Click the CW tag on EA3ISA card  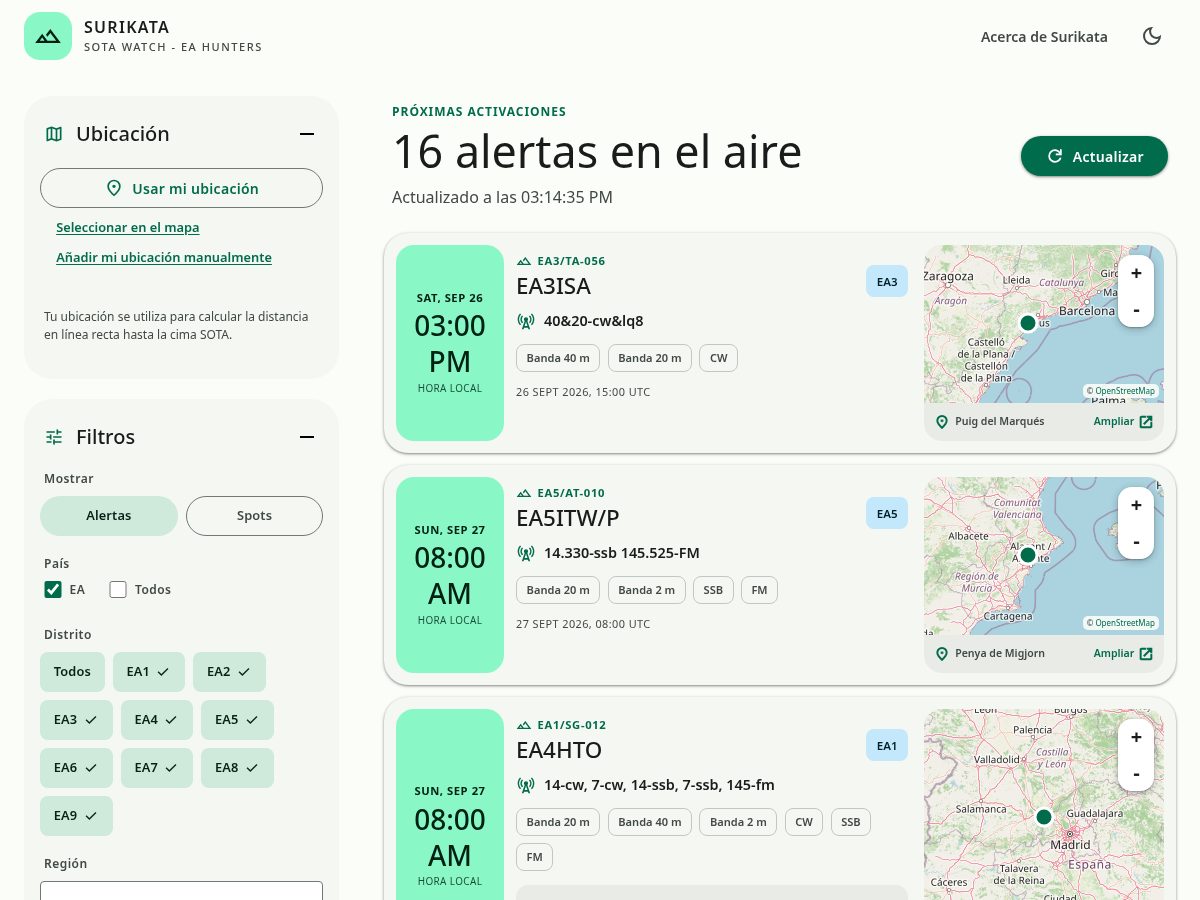click(718, 358)
